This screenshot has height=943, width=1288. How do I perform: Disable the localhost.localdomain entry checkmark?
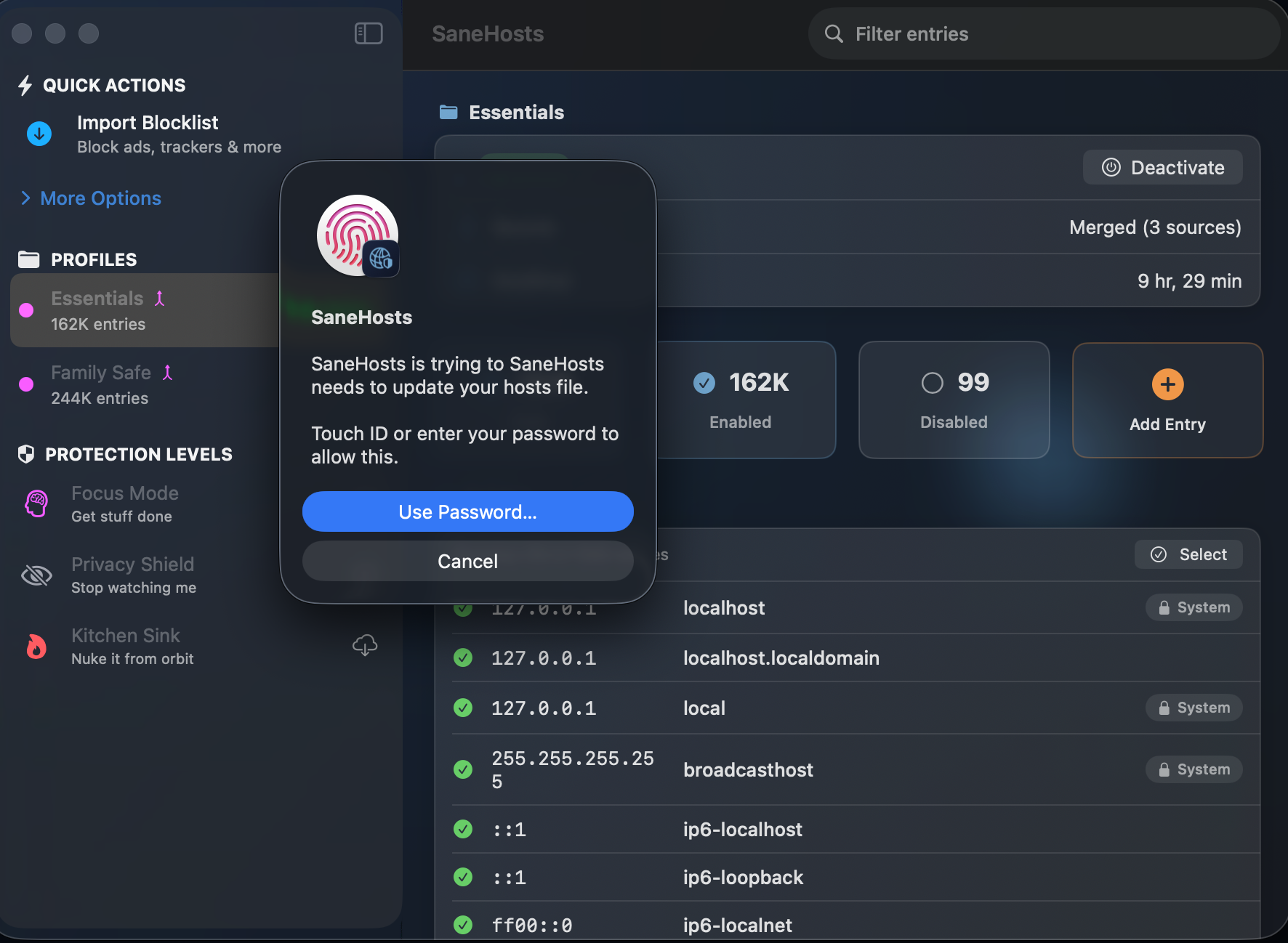(x=463, y=657)
